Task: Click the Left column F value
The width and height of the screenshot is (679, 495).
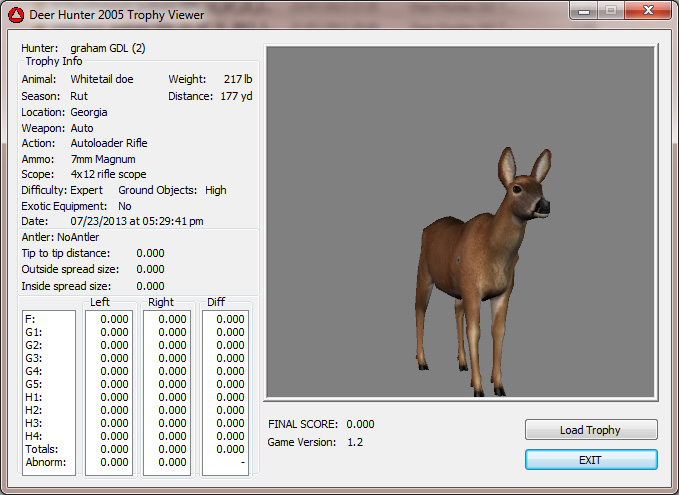Action: pos(114,319)
